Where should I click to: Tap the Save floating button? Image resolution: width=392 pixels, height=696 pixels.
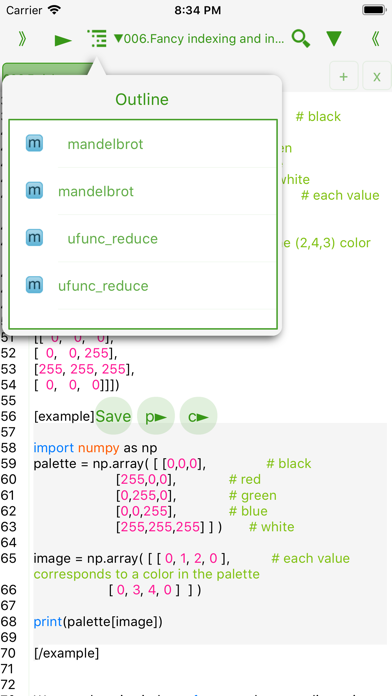[114, 416]
